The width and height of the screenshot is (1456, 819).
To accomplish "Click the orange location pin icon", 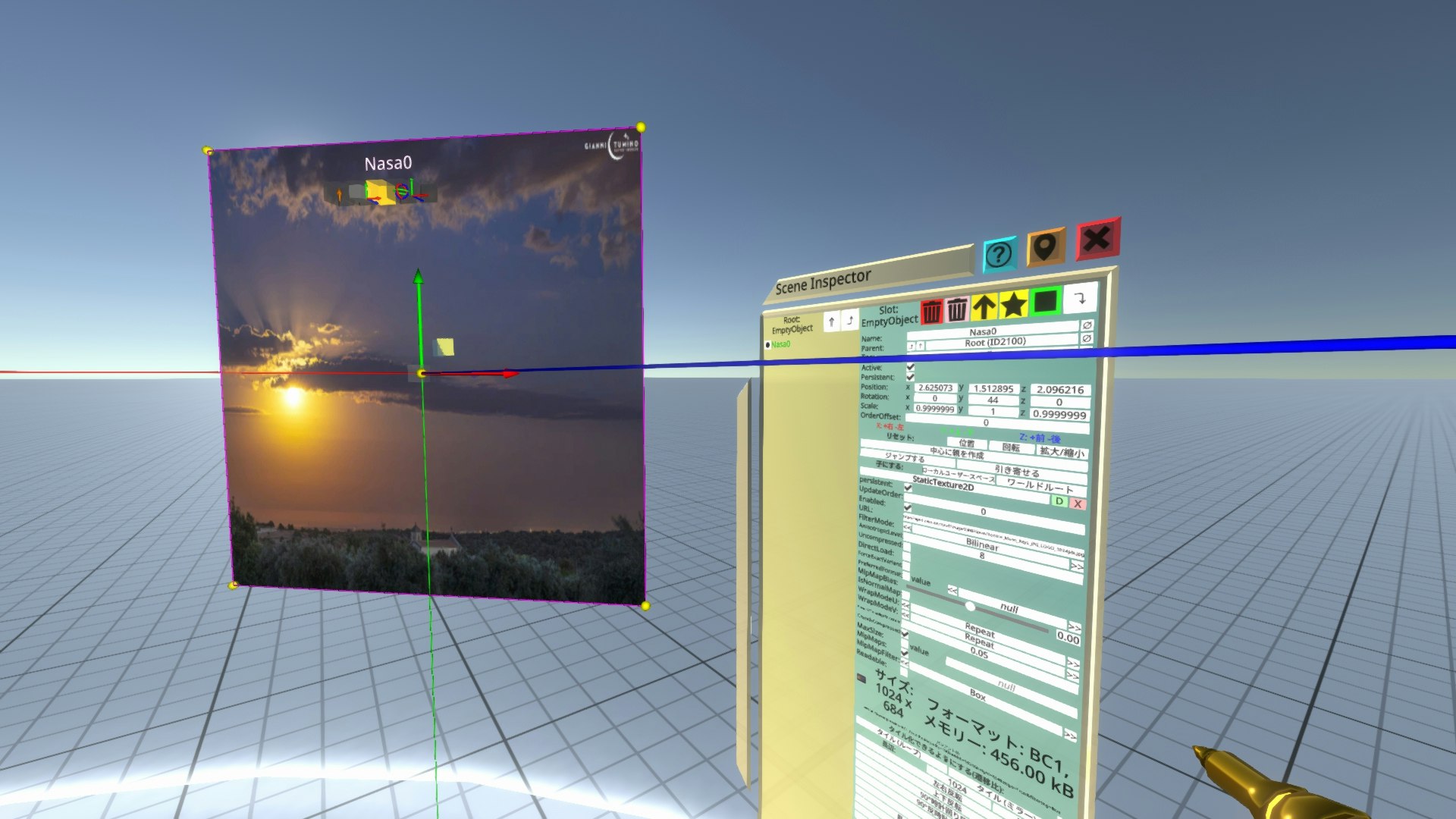I will 1046,247.
